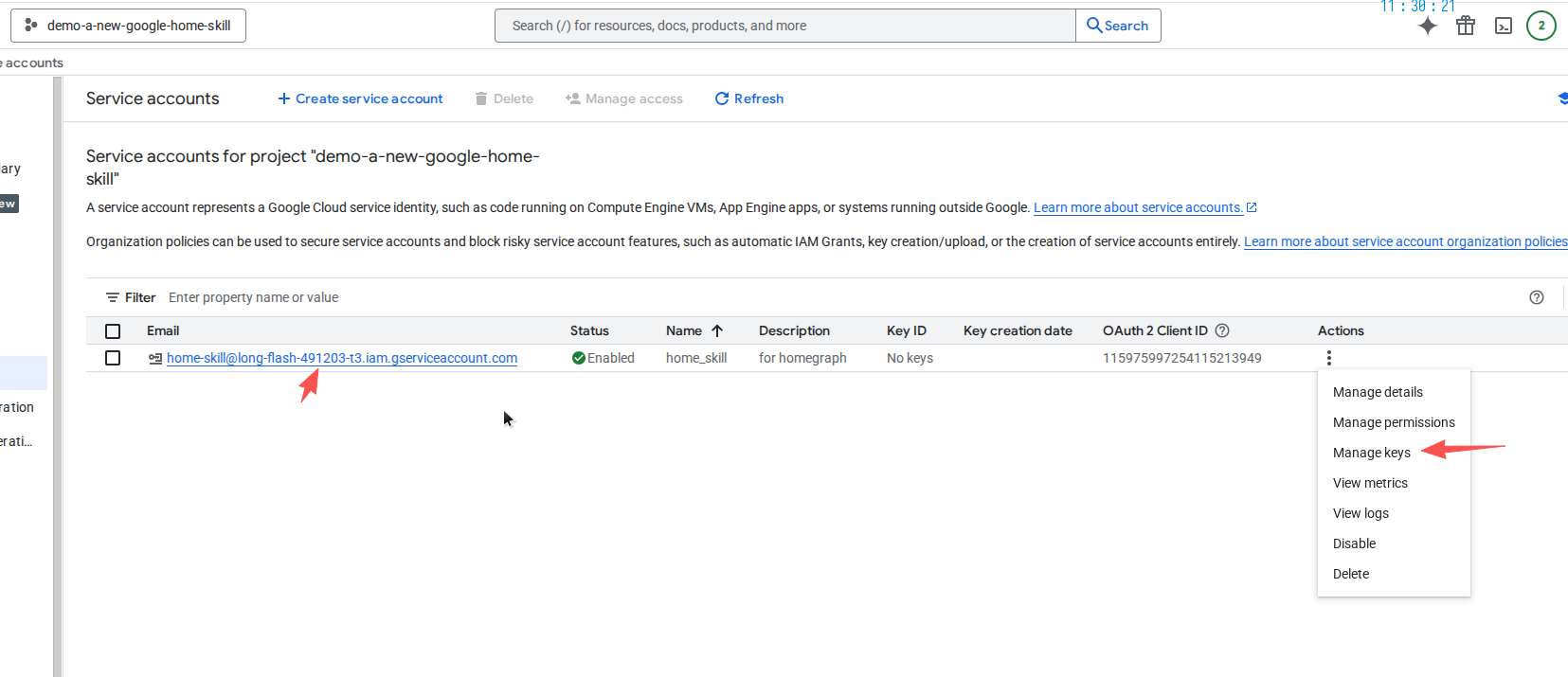Click the OAuth 2 Client ID help icon

(x=1222, y=330)
